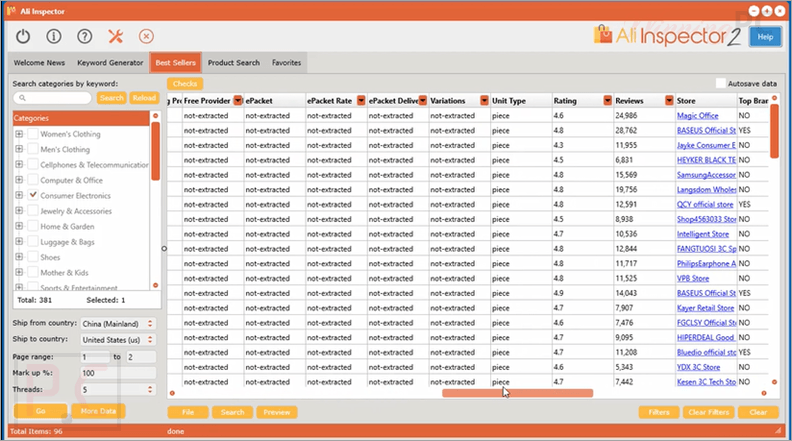This screenshot has width=792, height=441.
Task: Open the Magic Office store link
Action: coord(697,116)
